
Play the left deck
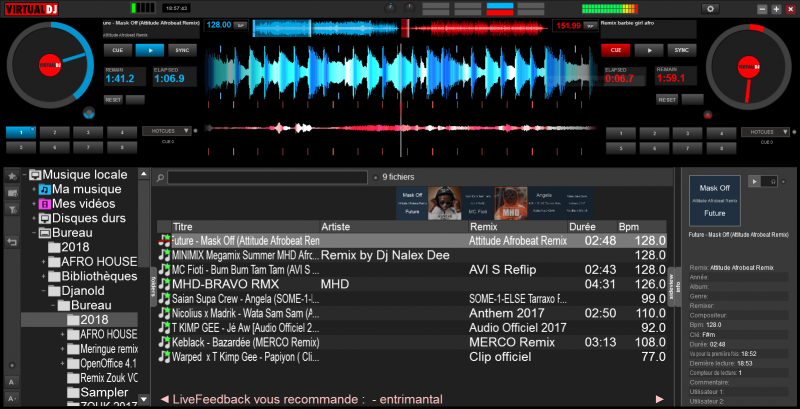tap(149, 50)
